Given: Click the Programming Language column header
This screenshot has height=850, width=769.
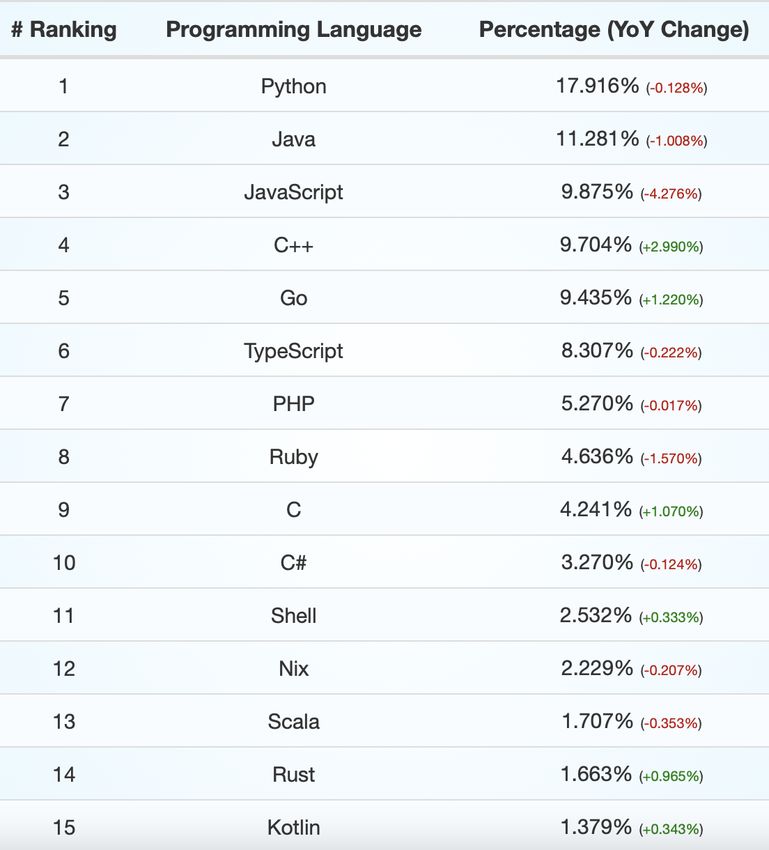Looking at the screenshot, I should click(294, 29).
